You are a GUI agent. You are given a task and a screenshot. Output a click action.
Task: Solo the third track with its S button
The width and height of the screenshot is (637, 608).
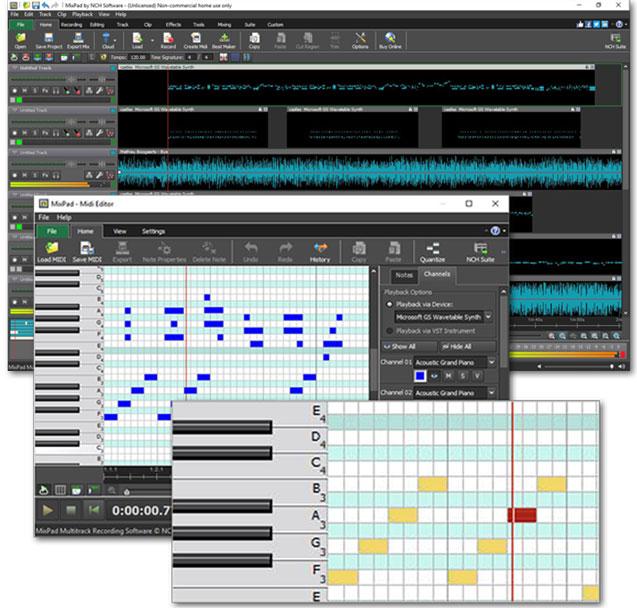pos(35,175)
